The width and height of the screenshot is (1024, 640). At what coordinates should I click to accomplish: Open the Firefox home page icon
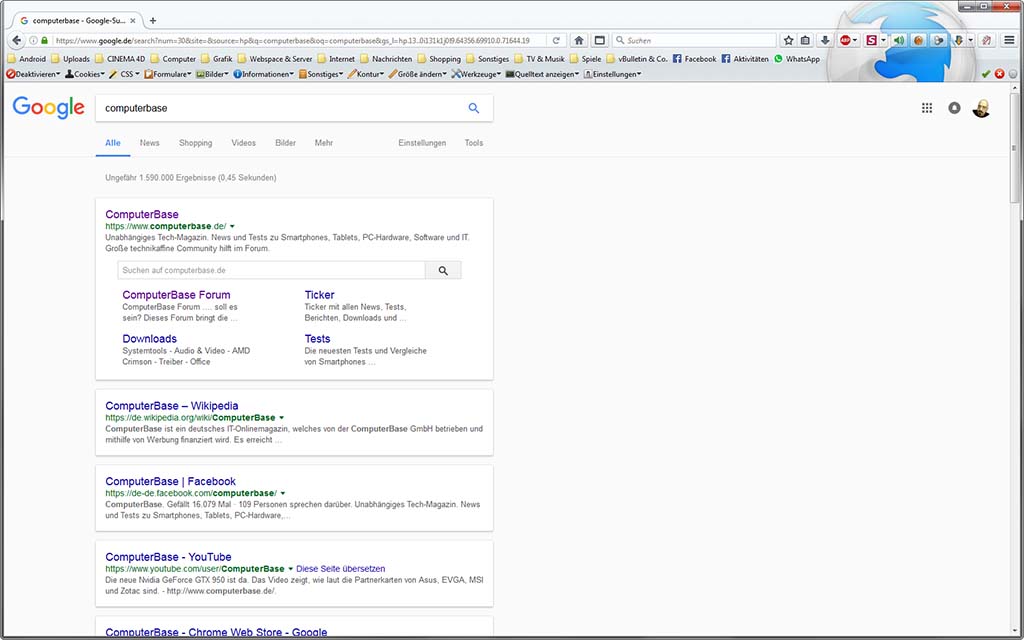[579, 40]
